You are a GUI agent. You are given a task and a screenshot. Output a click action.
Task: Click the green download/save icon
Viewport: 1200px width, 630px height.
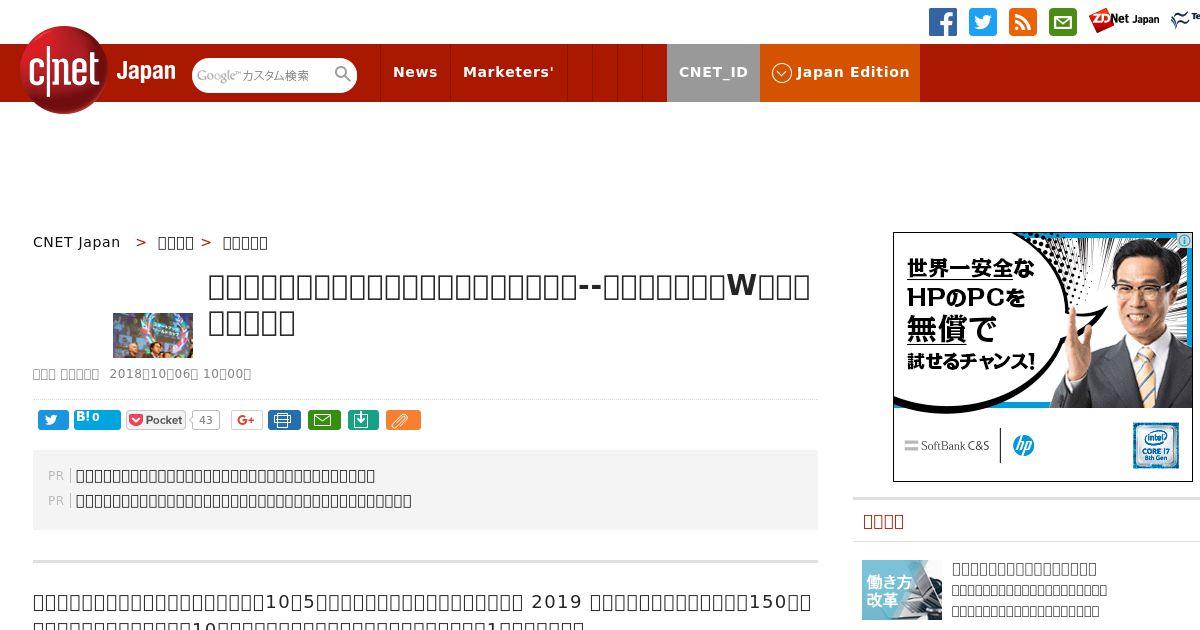tap(363, 420)
